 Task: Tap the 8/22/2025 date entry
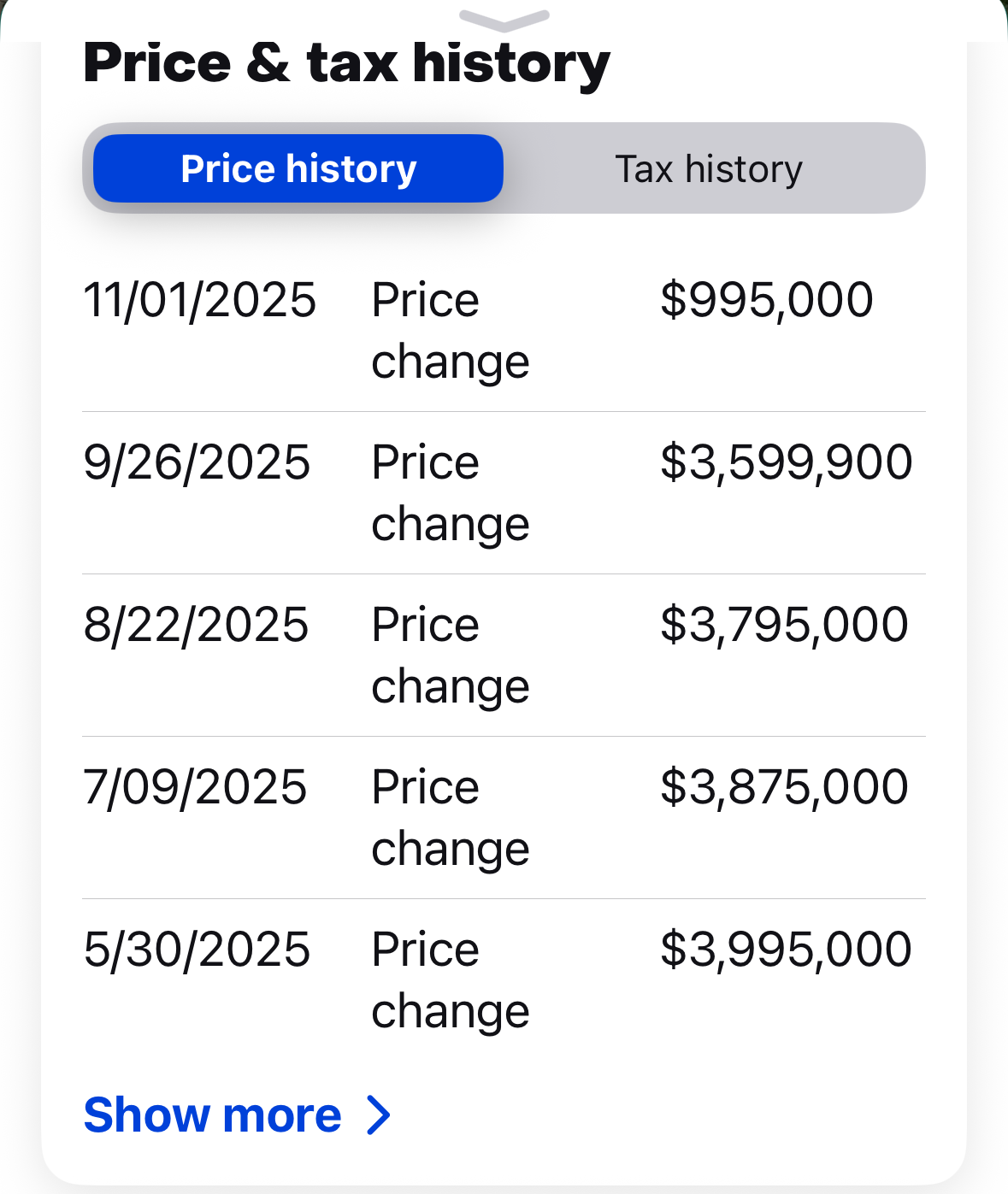pos(196,626)
